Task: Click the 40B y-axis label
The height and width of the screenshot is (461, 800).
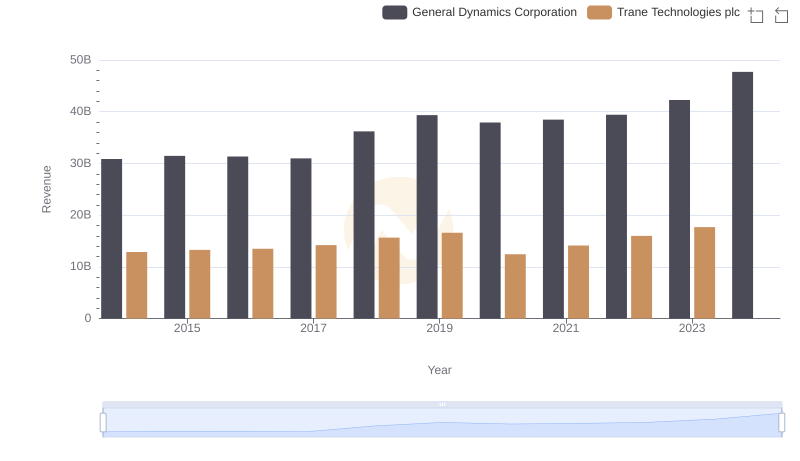Action: pyautogui.click(x=81, y=111)
